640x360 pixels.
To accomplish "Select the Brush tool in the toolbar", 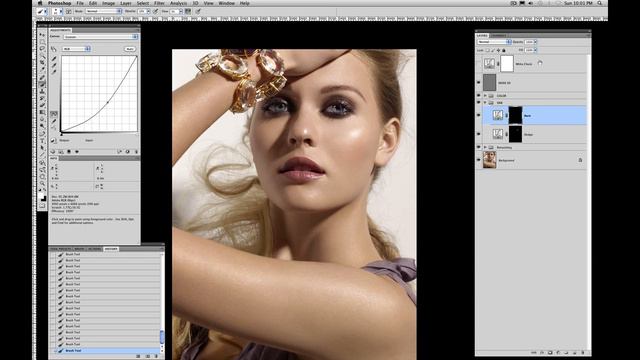I will tap(42, 84).
